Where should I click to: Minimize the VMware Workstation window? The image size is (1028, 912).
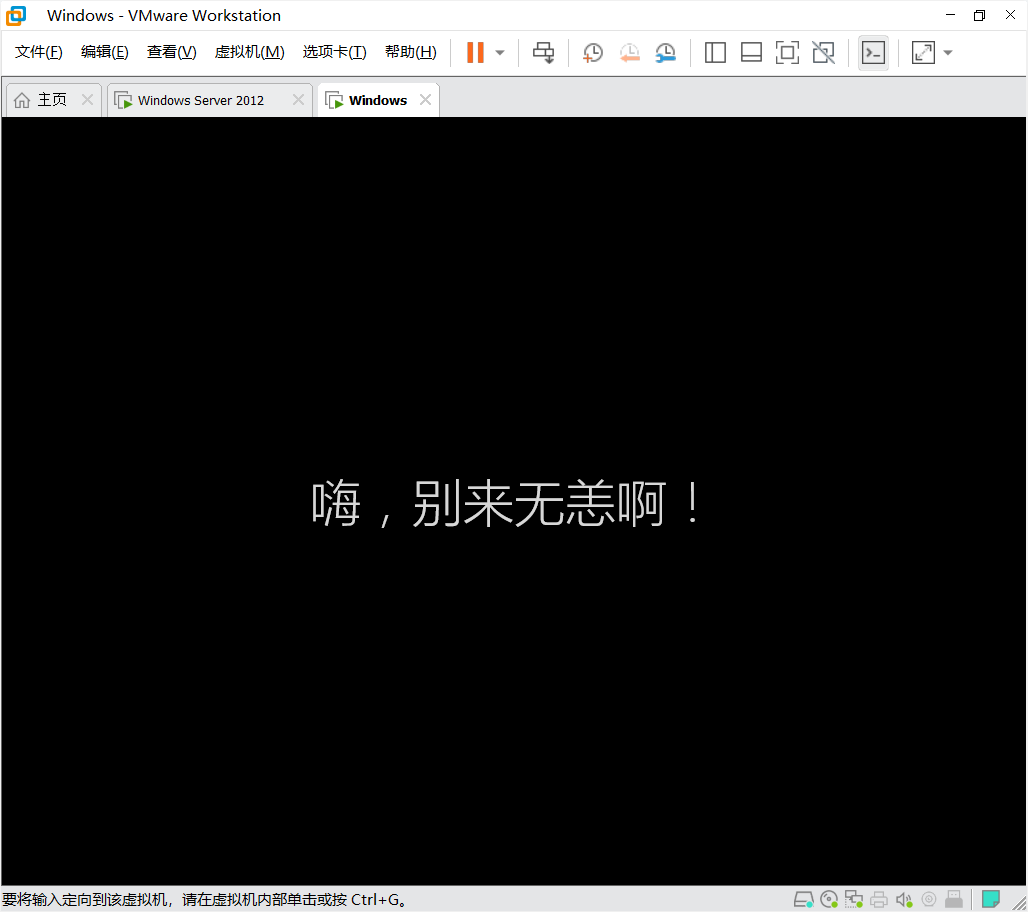951,15
